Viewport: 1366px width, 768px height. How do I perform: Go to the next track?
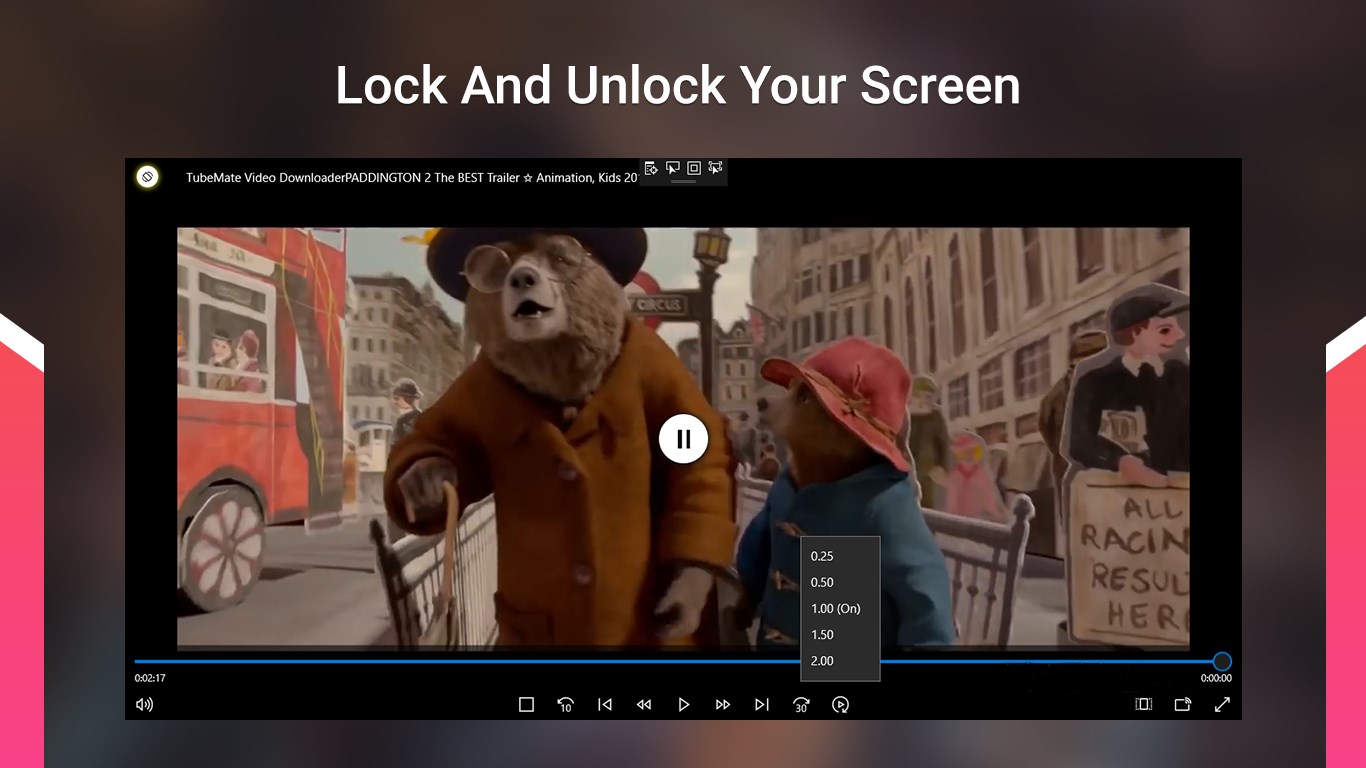point(762,705)
